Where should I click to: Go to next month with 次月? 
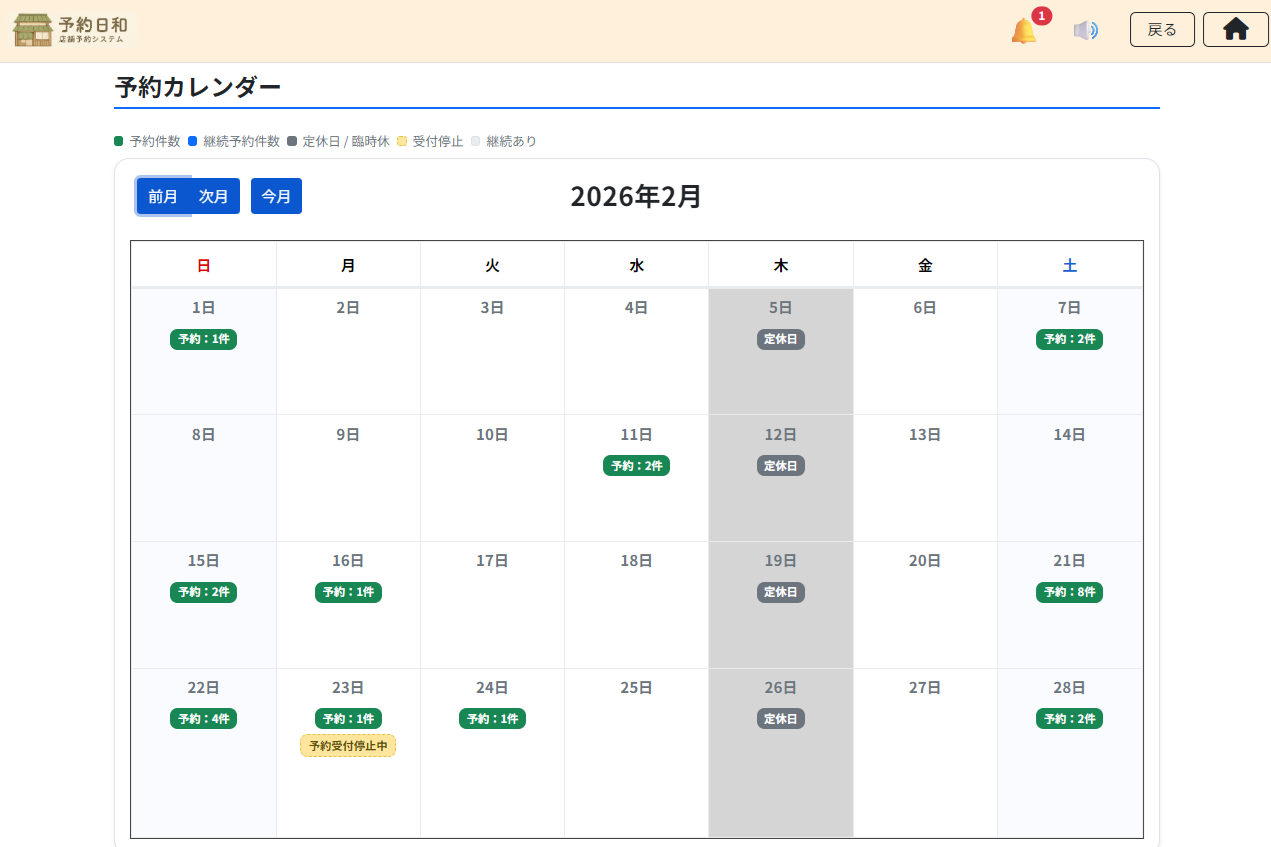point(214,196)
